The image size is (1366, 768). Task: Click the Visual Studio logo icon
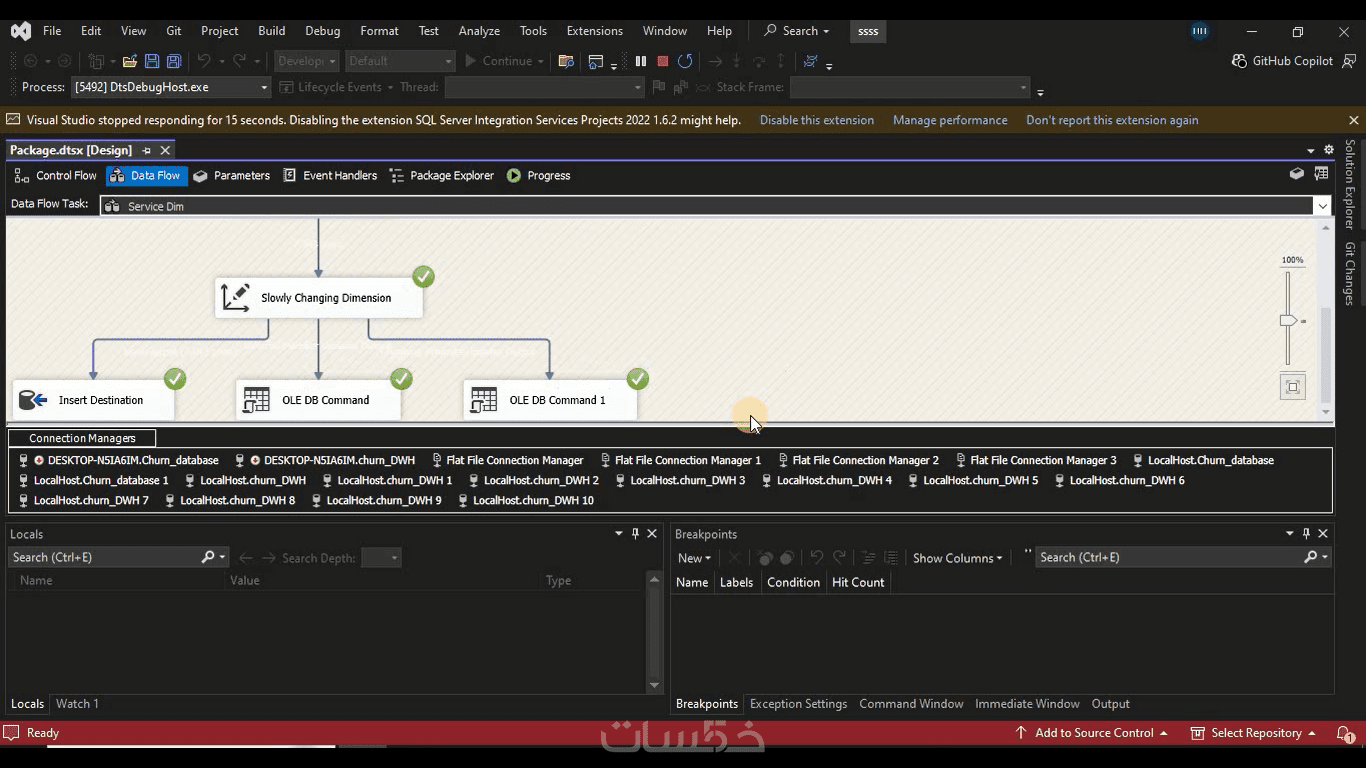coord(21,31)
